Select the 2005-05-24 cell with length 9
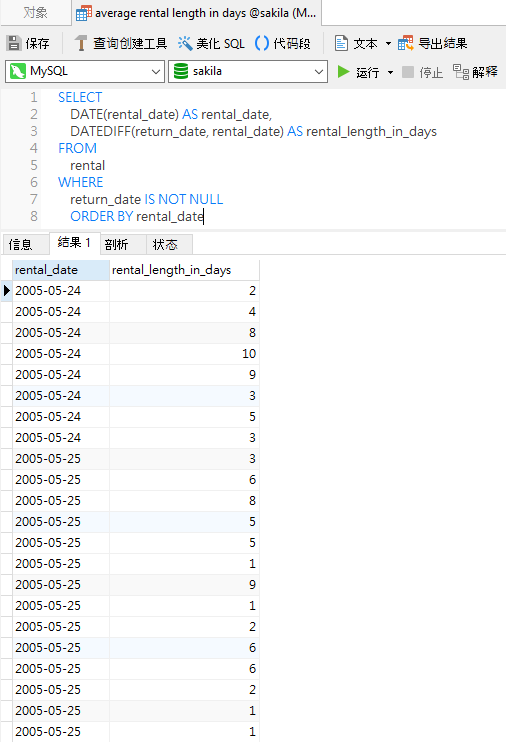506x742 pixels. pyautogui.click(x=61, y=374)
